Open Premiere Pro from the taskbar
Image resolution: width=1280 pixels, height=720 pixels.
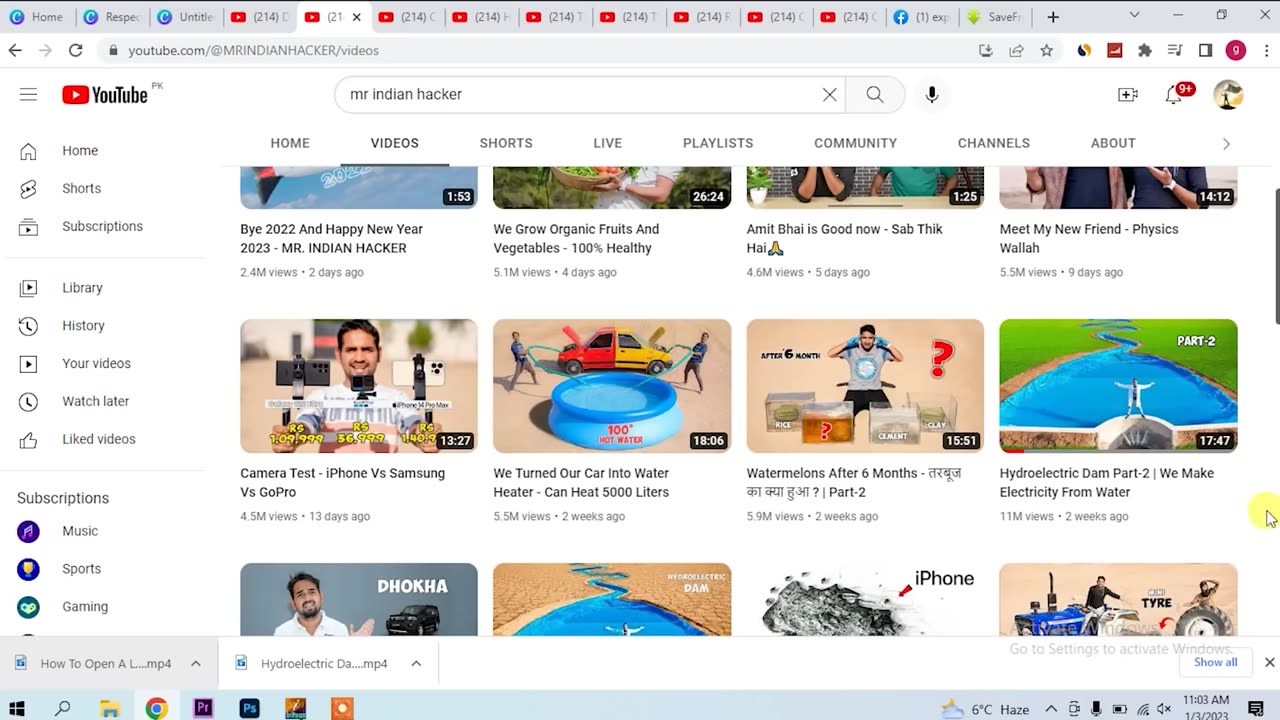[203, 709]
